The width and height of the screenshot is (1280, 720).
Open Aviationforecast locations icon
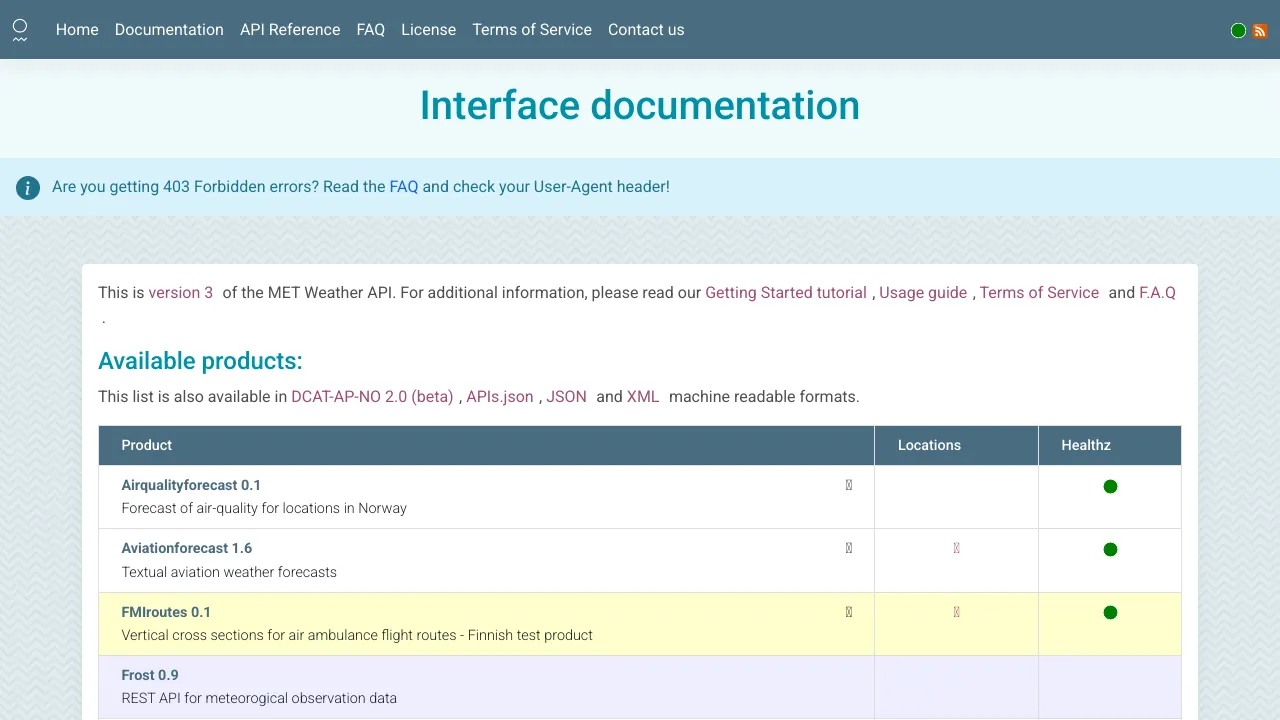956,548
